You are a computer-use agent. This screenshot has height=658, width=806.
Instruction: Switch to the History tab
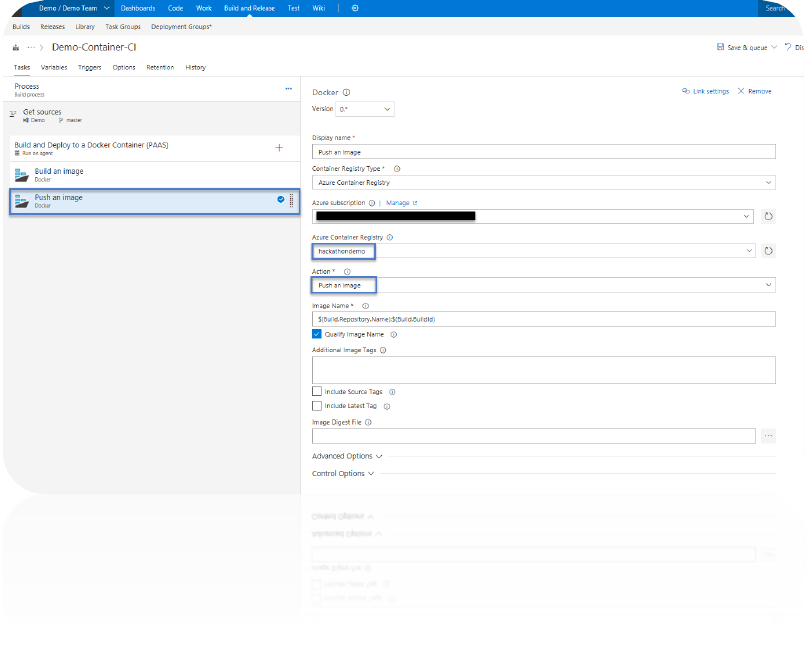pos(195,67)
